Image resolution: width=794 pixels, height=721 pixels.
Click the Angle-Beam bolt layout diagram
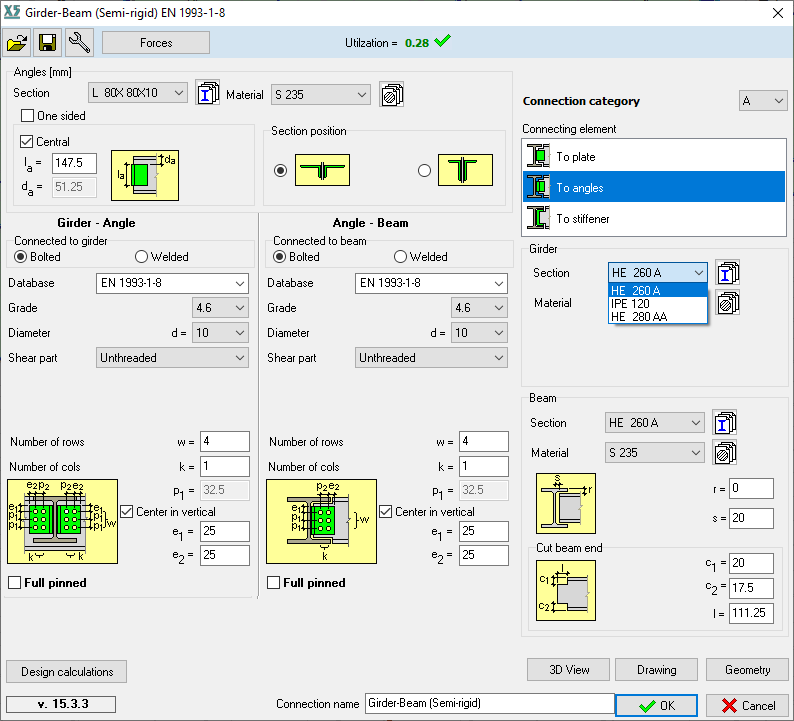tap(322, 522)
